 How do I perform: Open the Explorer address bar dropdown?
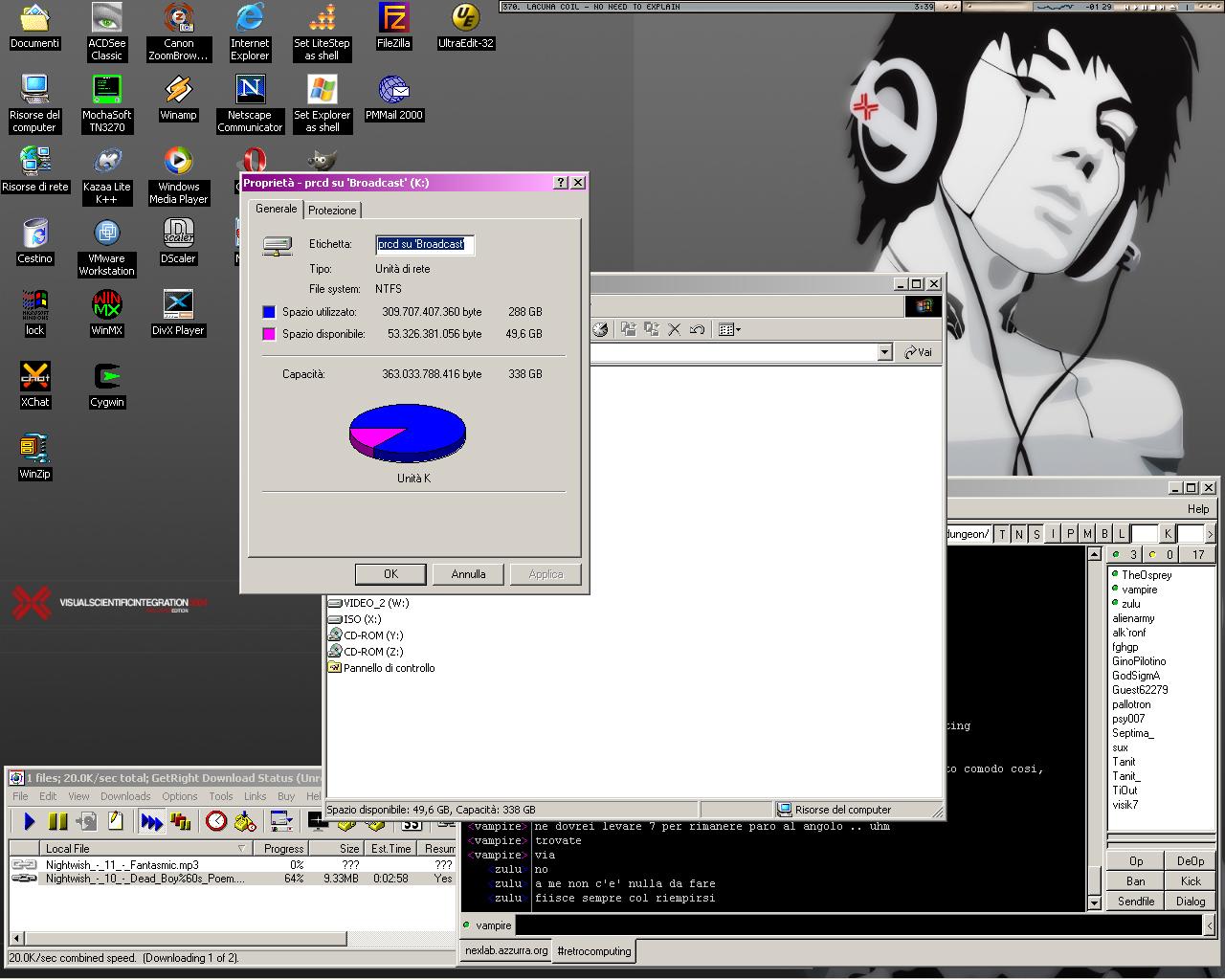884,352
